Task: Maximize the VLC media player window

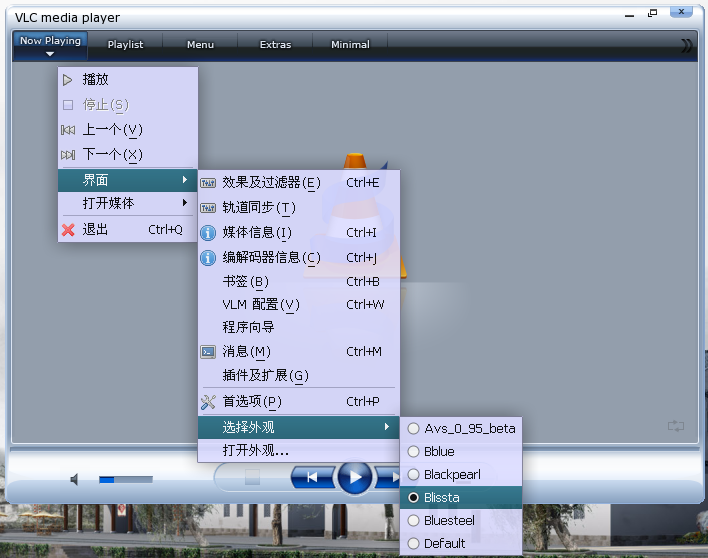Action: 652,13
